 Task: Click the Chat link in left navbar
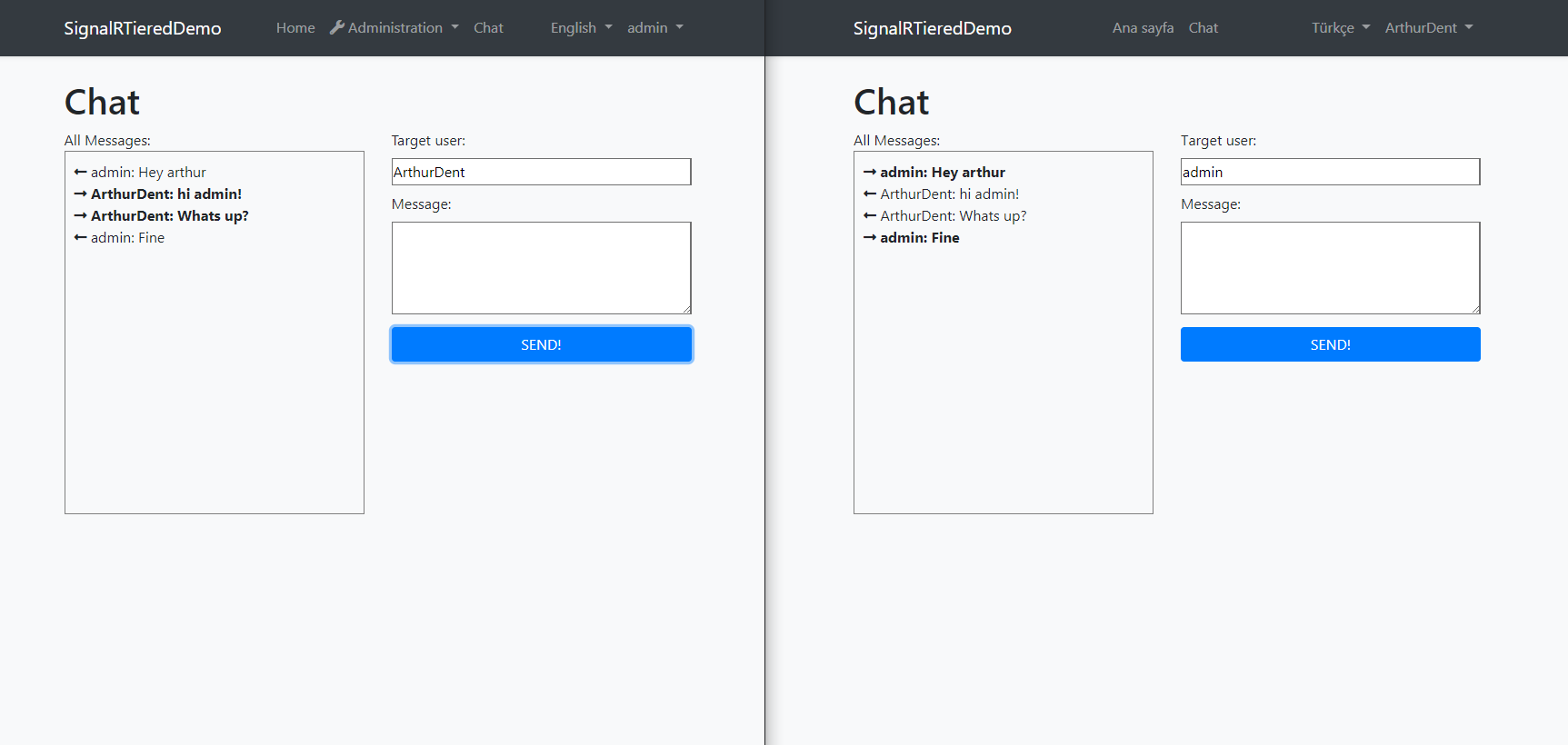tap(488, 27)
